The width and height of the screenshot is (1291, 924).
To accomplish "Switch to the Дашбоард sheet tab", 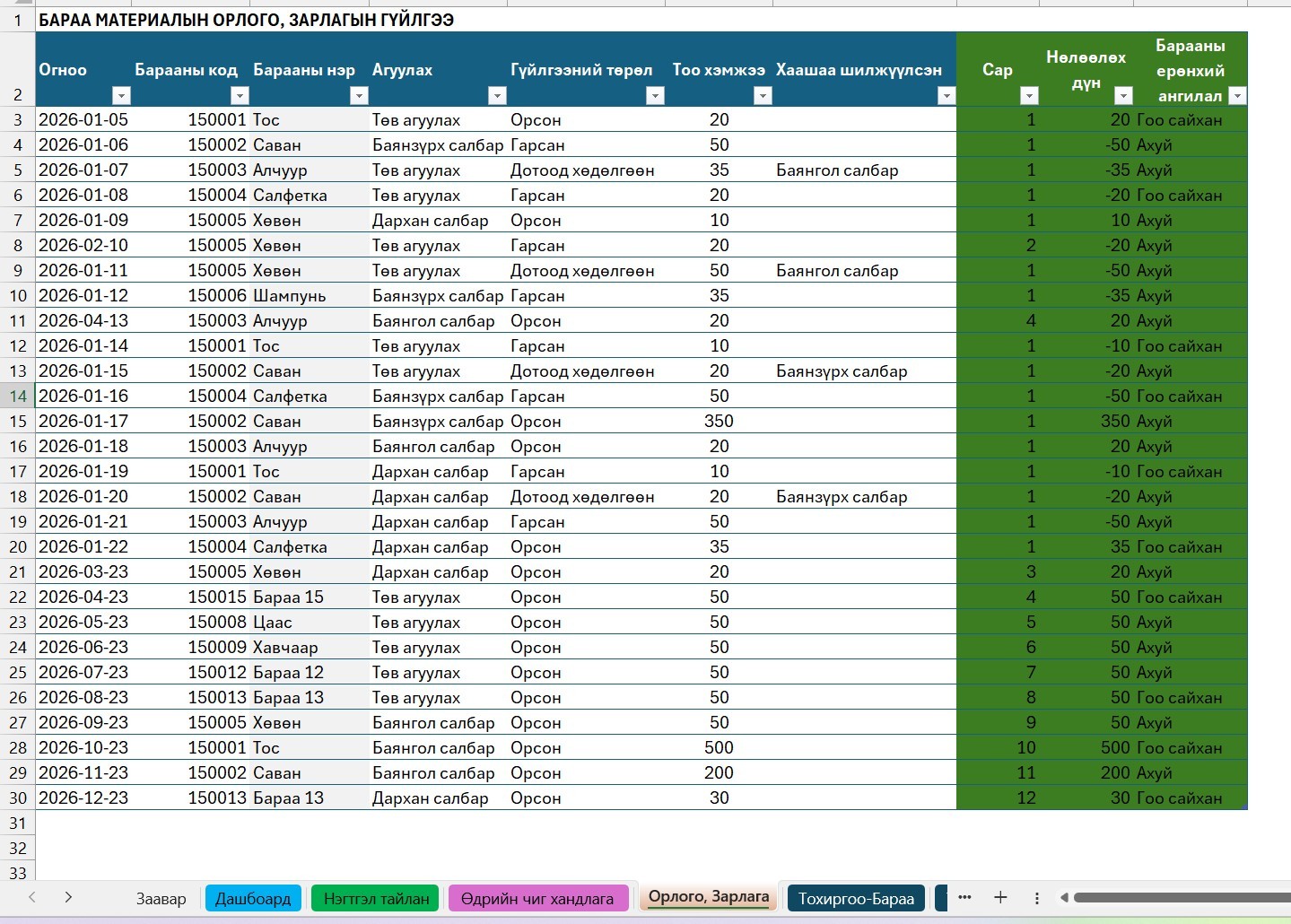I will tap(253, 898).
